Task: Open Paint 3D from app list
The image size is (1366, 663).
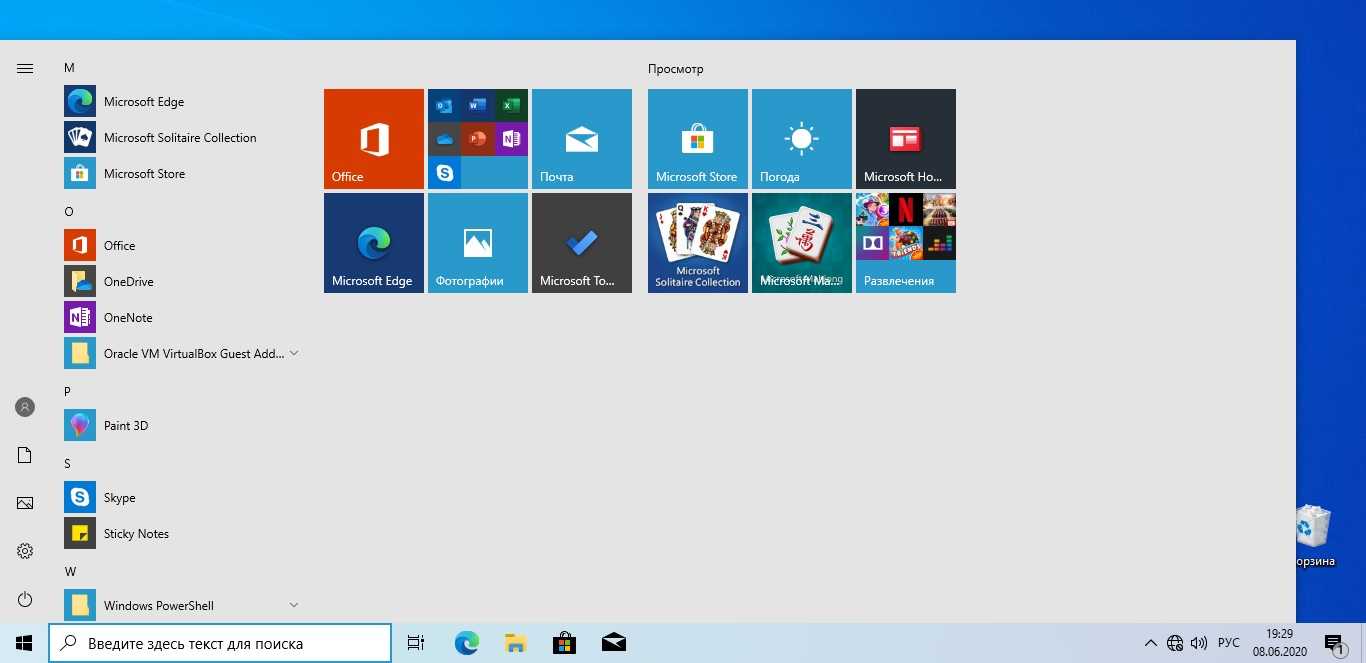Action: [x=126, y=426]
